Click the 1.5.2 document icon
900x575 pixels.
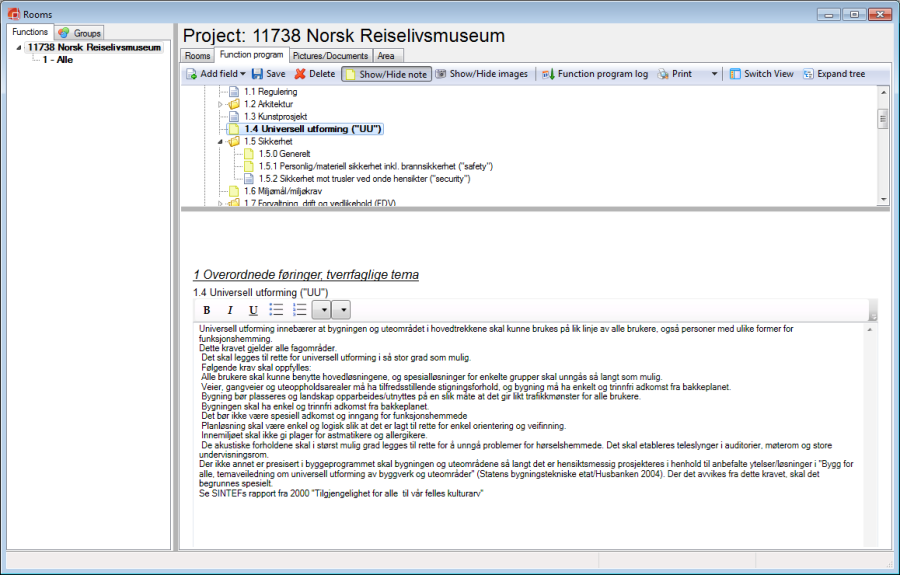pos(249,179)
